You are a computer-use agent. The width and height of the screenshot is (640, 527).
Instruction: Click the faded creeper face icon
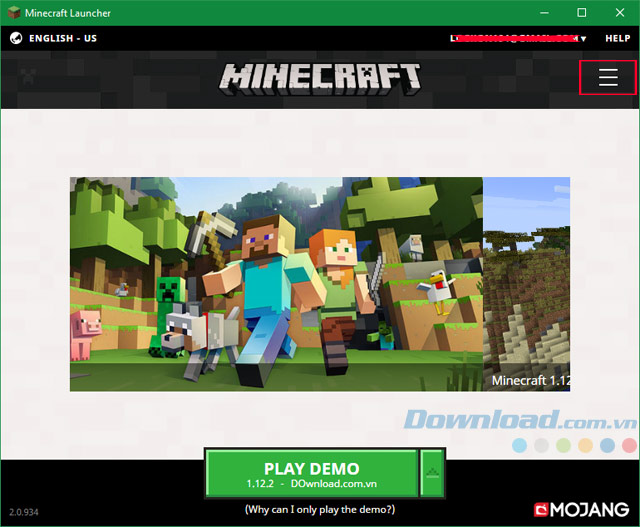coord(28,76)
